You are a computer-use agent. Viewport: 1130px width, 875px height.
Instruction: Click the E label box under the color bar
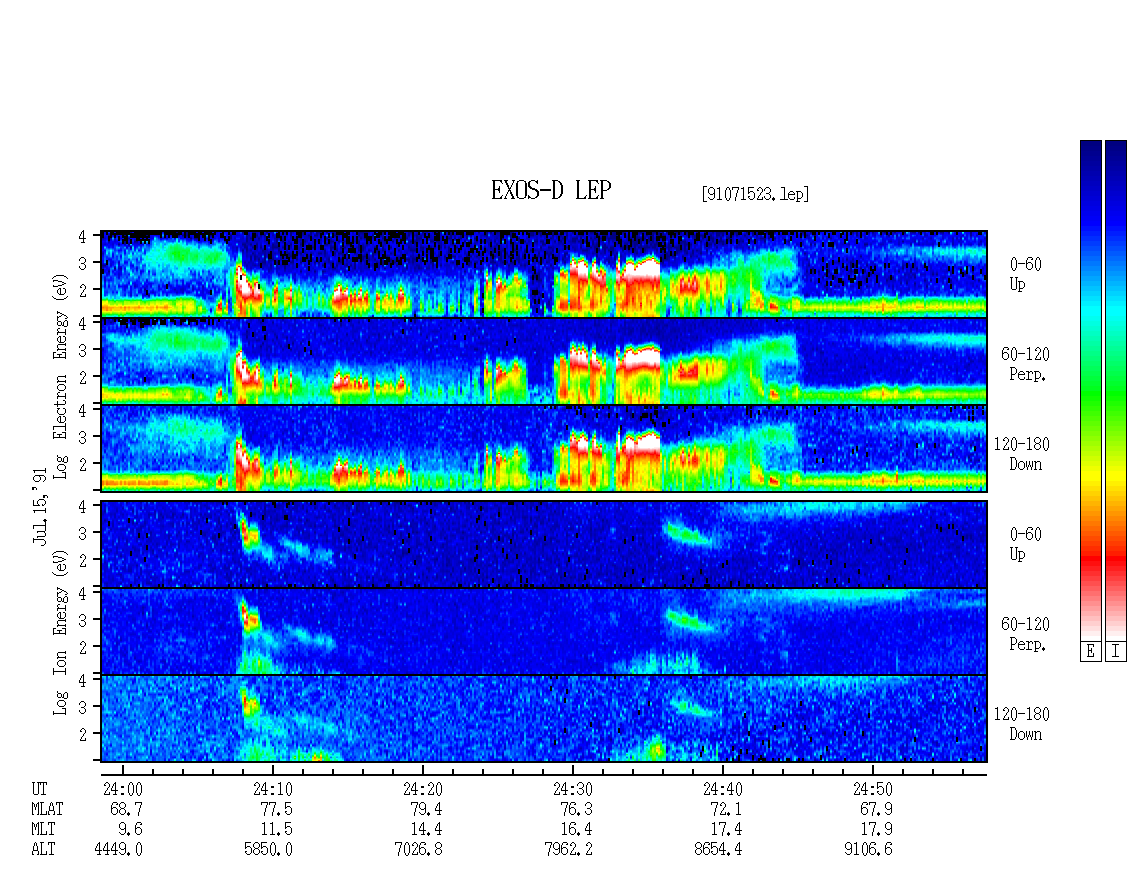click(x=1090, y=652)
